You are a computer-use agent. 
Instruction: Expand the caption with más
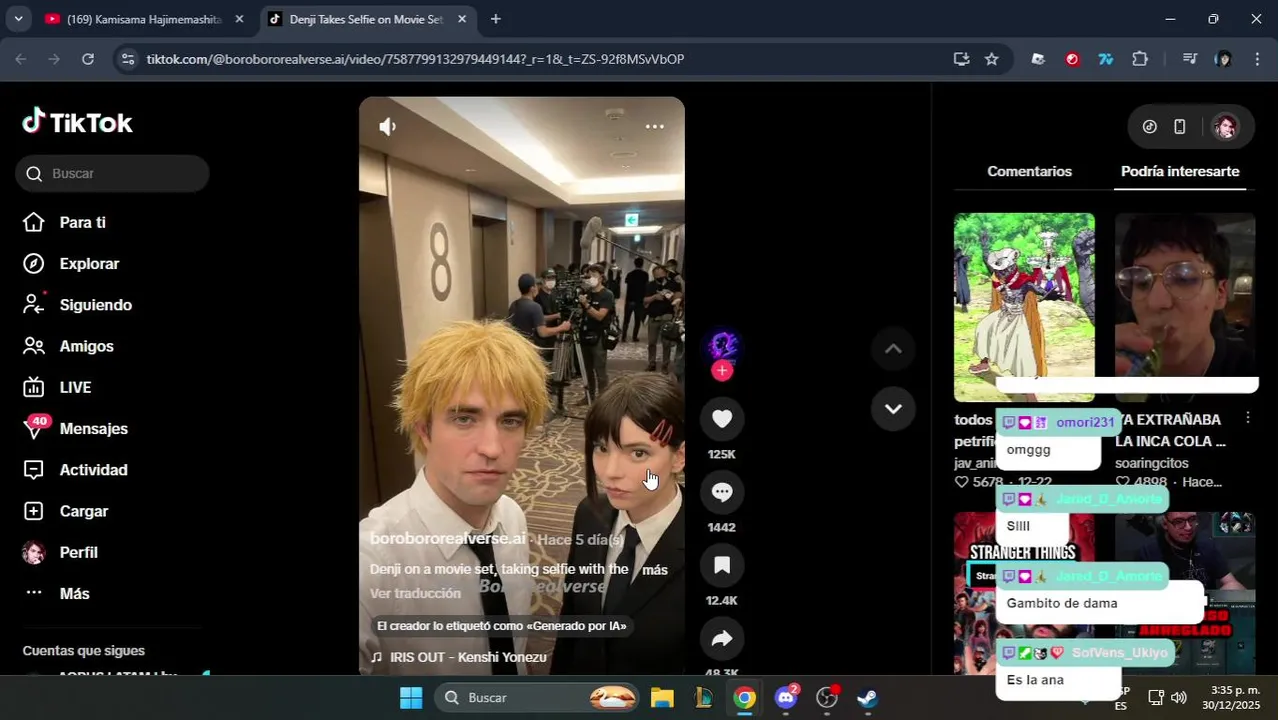point(655,570)
